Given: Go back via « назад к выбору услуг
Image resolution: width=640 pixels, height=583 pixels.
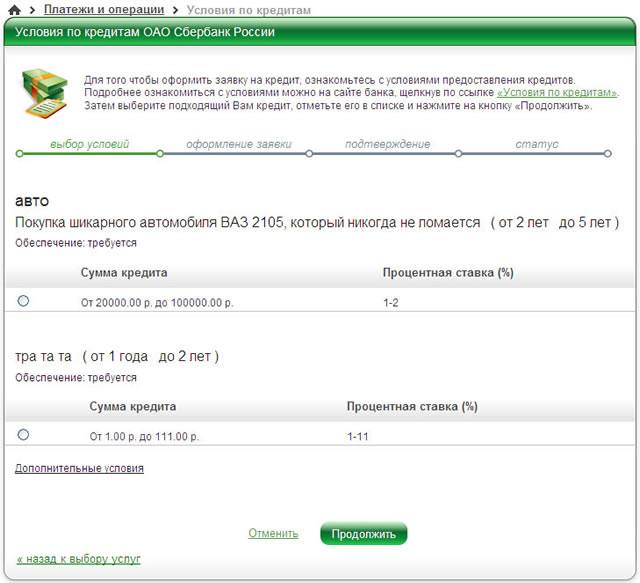Looking at the screenshot, I should click(x=78, y=559).
